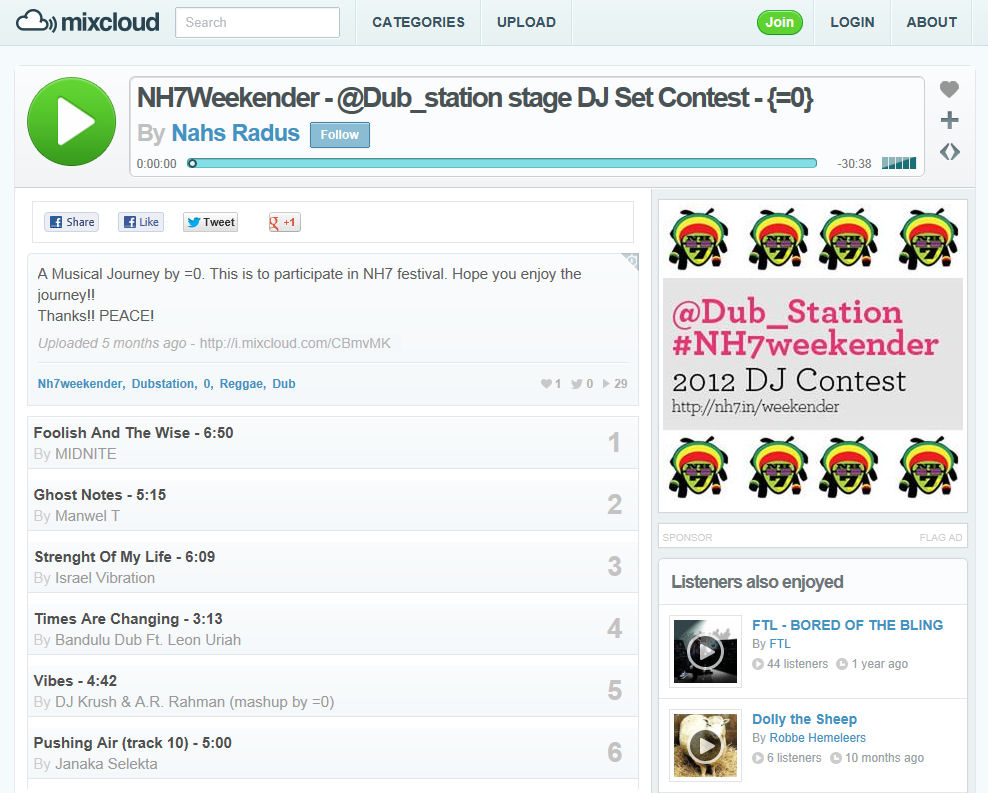Screen dimensions: 988x793
Task: Open the LOGIN page
Action: coord(852,22)
